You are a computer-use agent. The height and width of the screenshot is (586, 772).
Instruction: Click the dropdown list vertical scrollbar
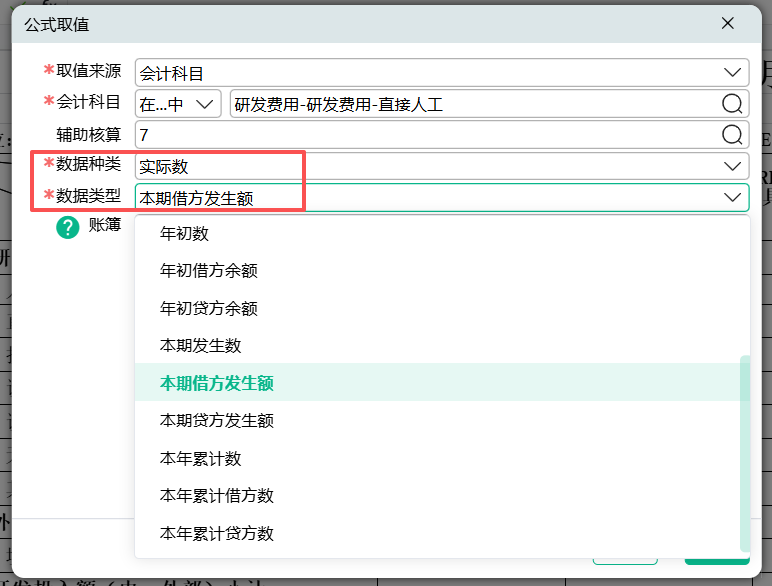pyautogui.click(x=744, y=450)
